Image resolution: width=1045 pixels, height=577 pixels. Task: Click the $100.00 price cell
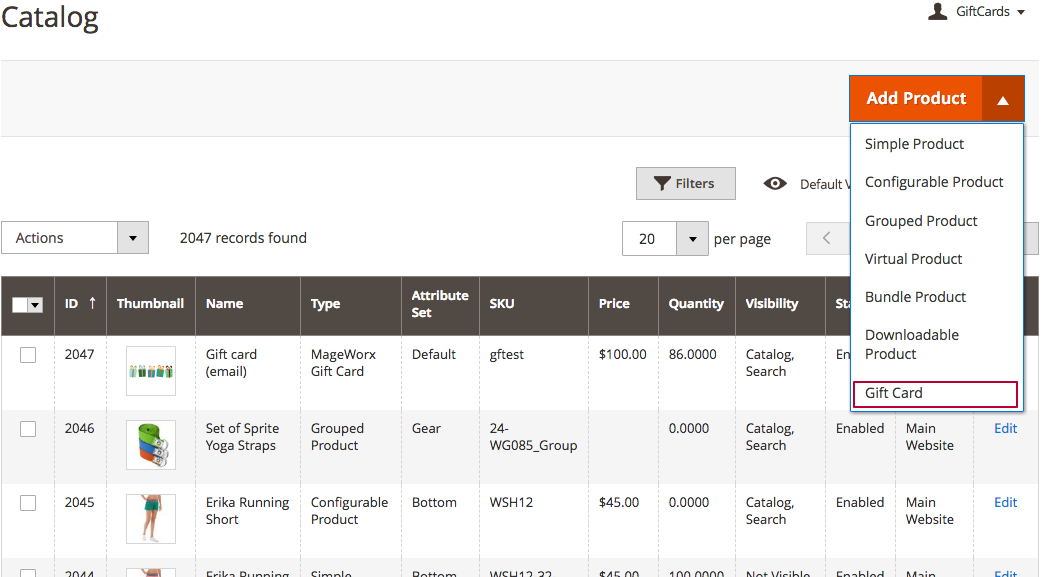coord(622,354)
